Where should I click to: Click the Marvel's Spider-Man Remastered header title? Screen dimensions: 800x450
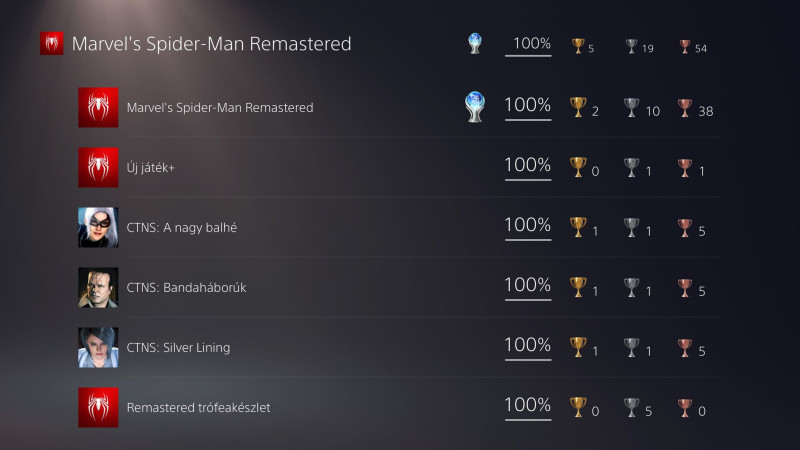coord(211,44)
